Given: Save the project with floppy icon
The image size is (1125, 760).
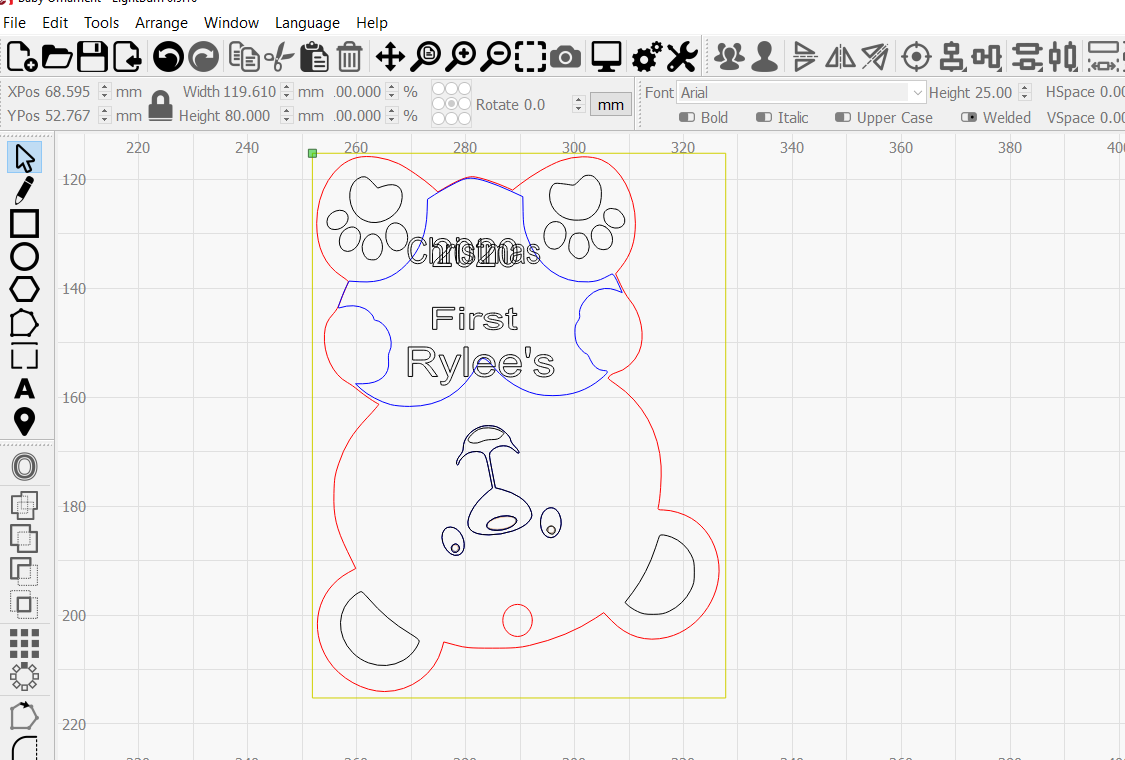Looking at the screenshot, I should (x=92, y=57).
